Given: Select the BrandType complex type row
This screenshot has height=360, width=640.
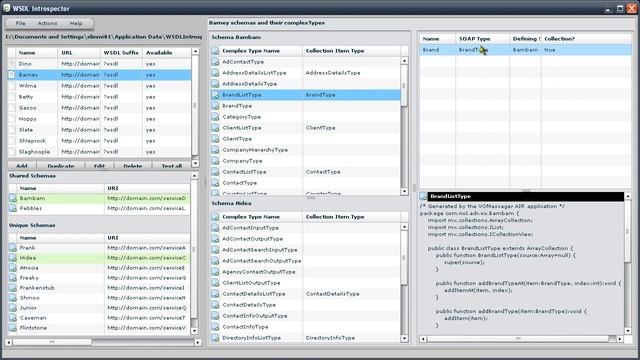Looking at the screenshot, I should point(305,106).
